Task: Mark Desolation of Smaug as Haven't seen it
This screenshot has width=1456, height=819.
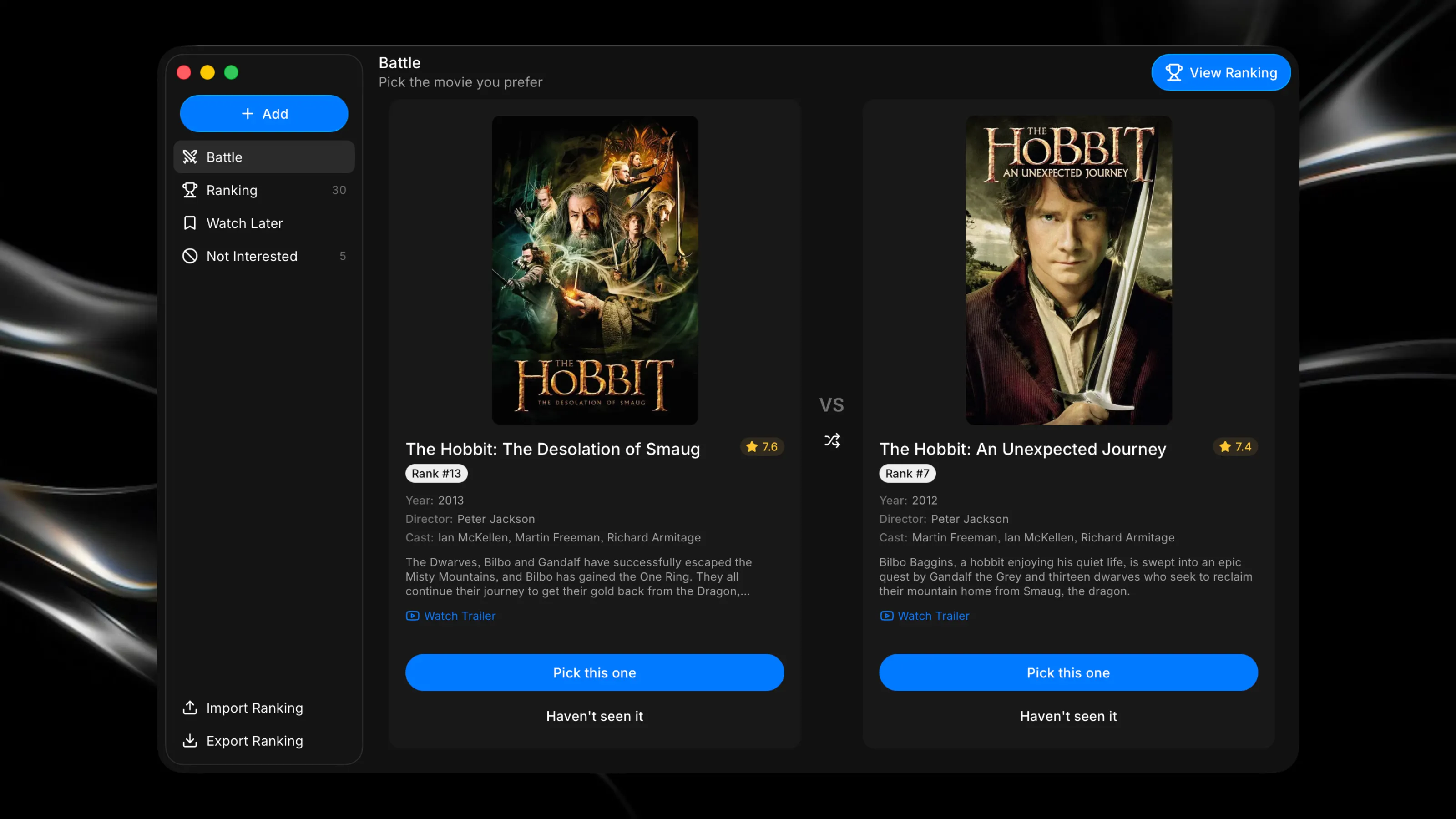Action: pos(595,716)
